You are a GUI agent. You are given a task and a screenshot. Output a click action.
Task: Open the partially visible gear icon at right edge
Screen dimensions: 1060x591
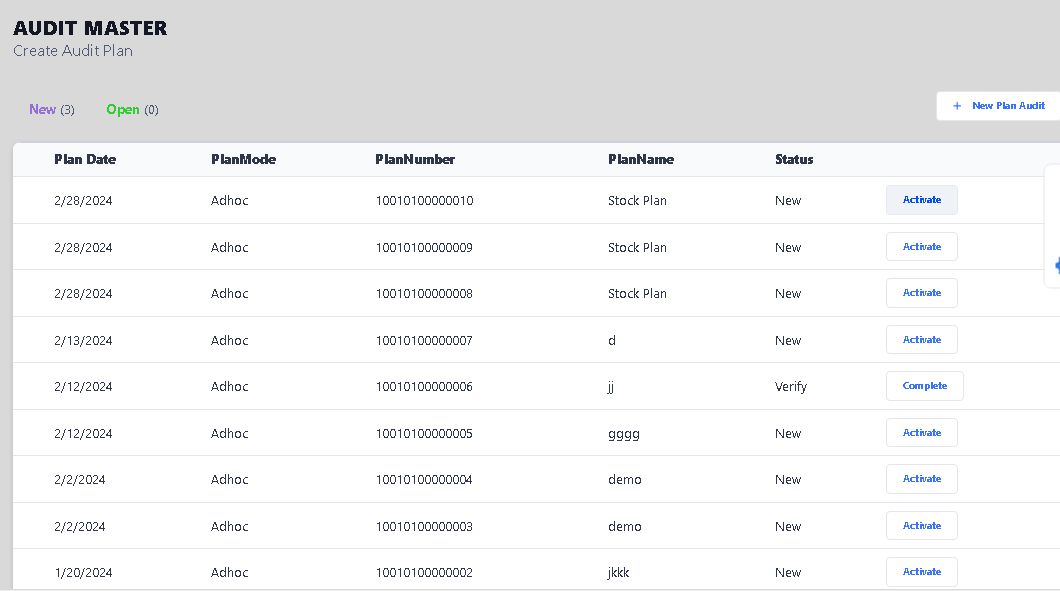(1056, 265)
